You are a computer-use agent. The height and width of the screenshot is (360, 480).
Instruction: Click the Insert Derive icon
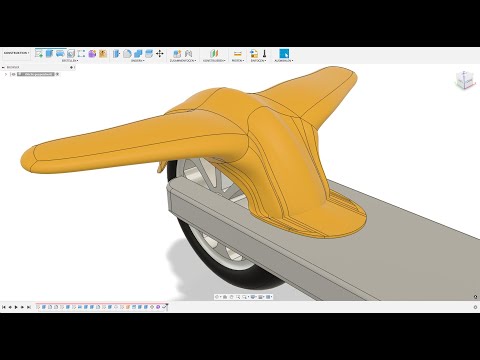[x=254, y=53]
